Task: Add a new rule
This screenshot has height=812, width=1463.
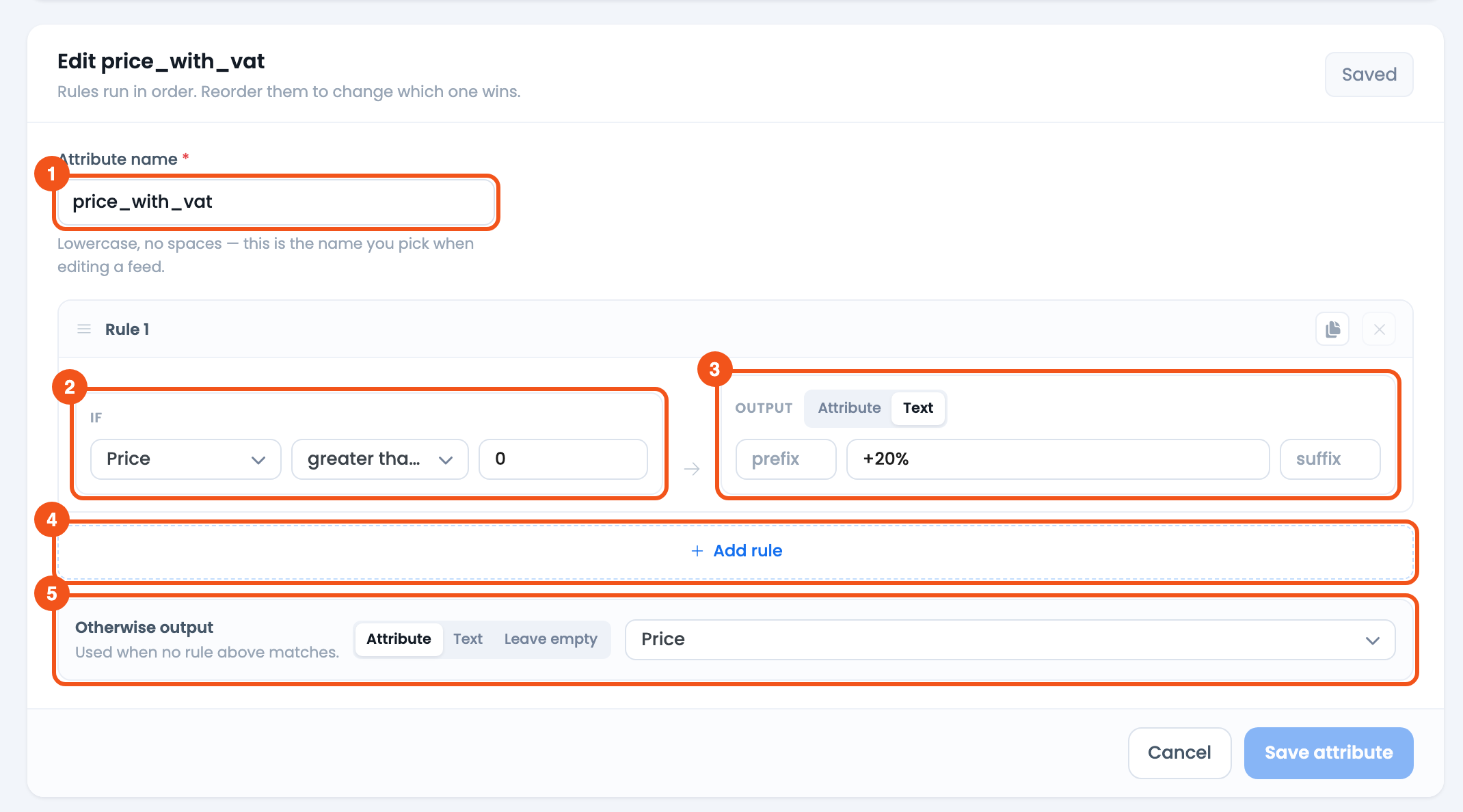Action: [736, 551]
